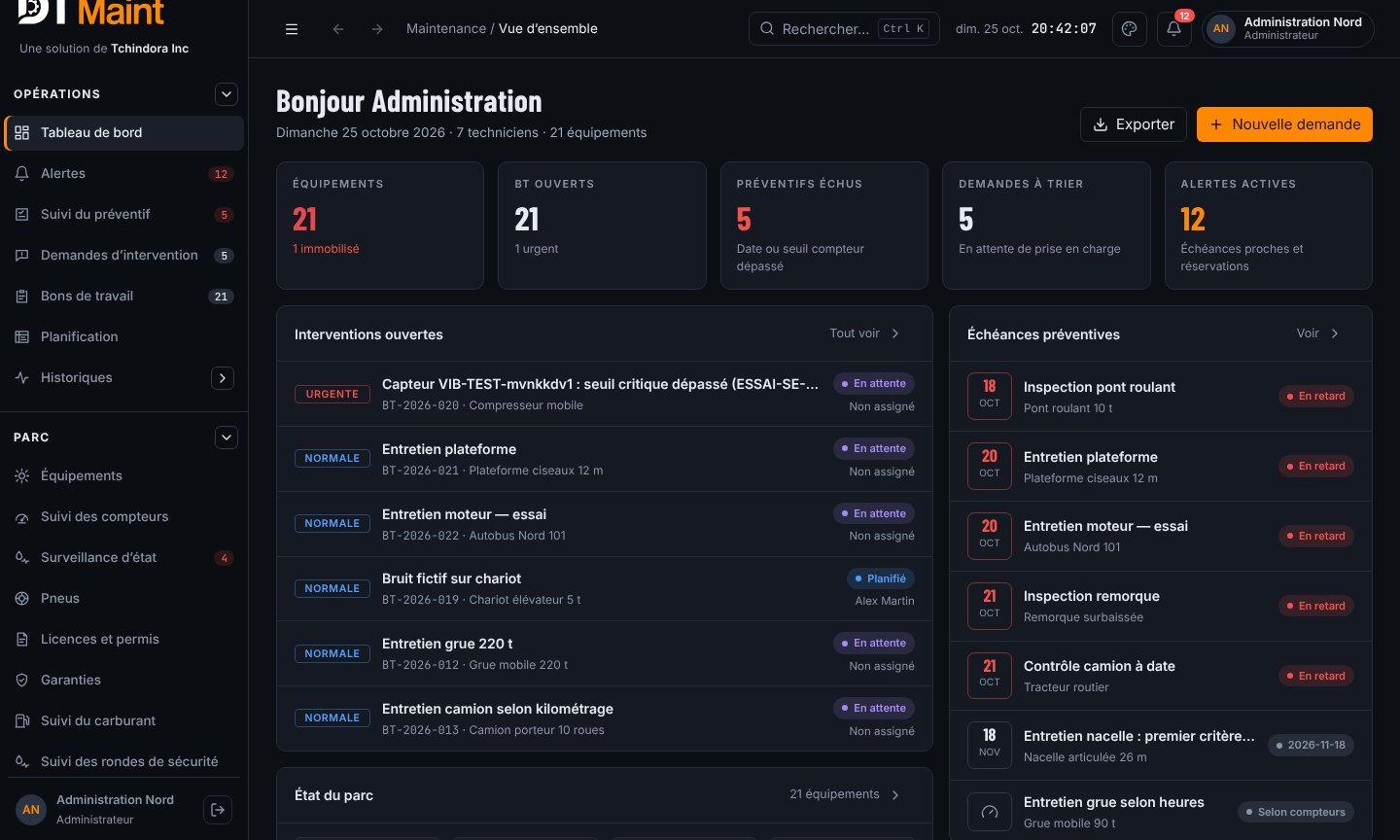Click the Selon compteurs badge

coord(1295,812)
